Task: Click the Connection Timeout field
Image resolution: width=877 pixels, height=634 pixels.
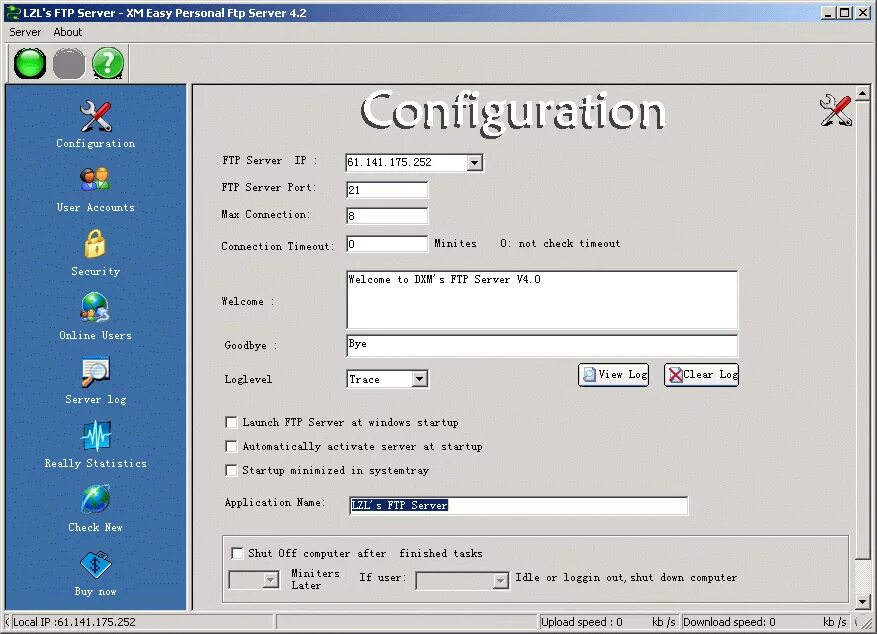Action: 387,244
